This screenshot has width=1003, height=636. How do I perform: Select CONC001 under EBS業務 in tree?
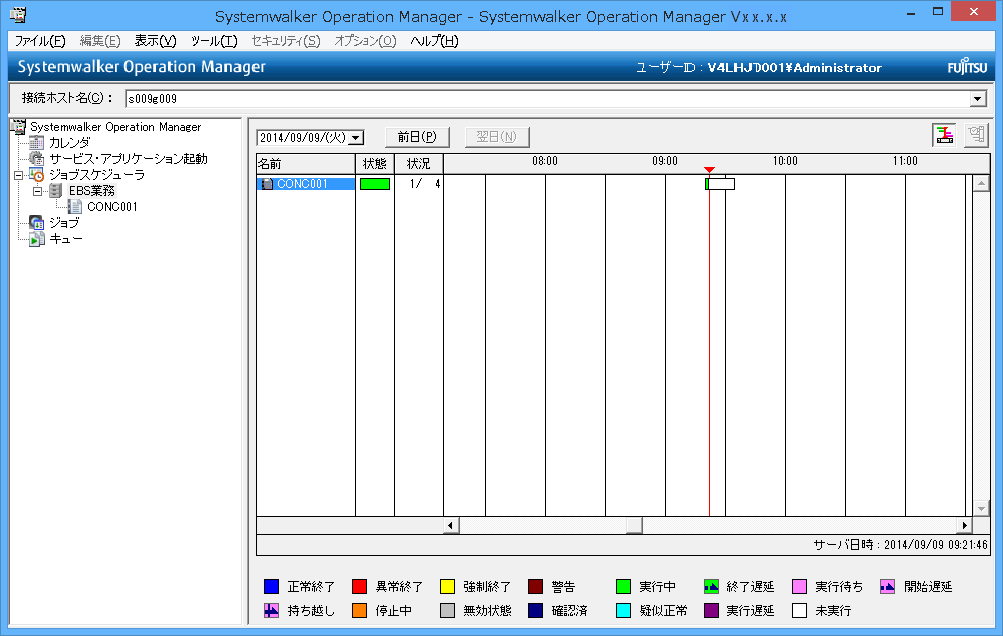click(112, 207)
